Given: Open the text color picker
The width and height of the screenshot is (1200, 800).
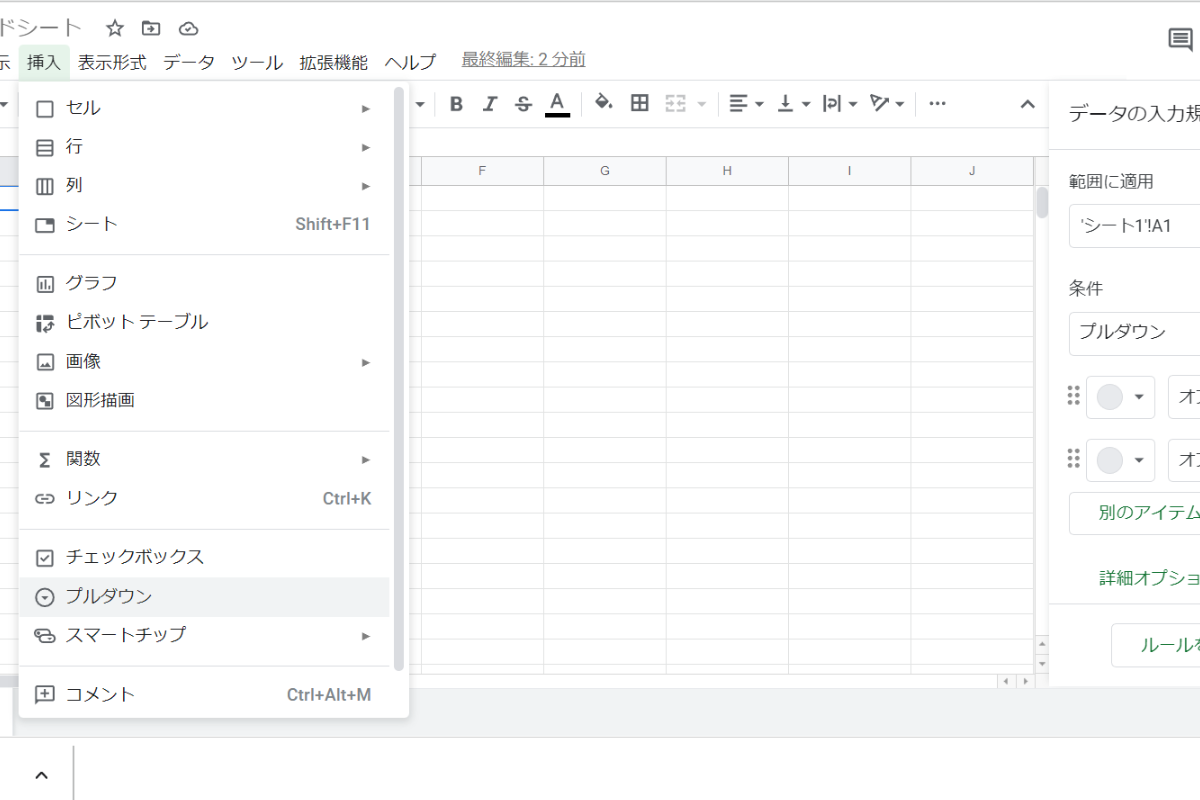Looking at the screenshot, I should coord(557,104).
